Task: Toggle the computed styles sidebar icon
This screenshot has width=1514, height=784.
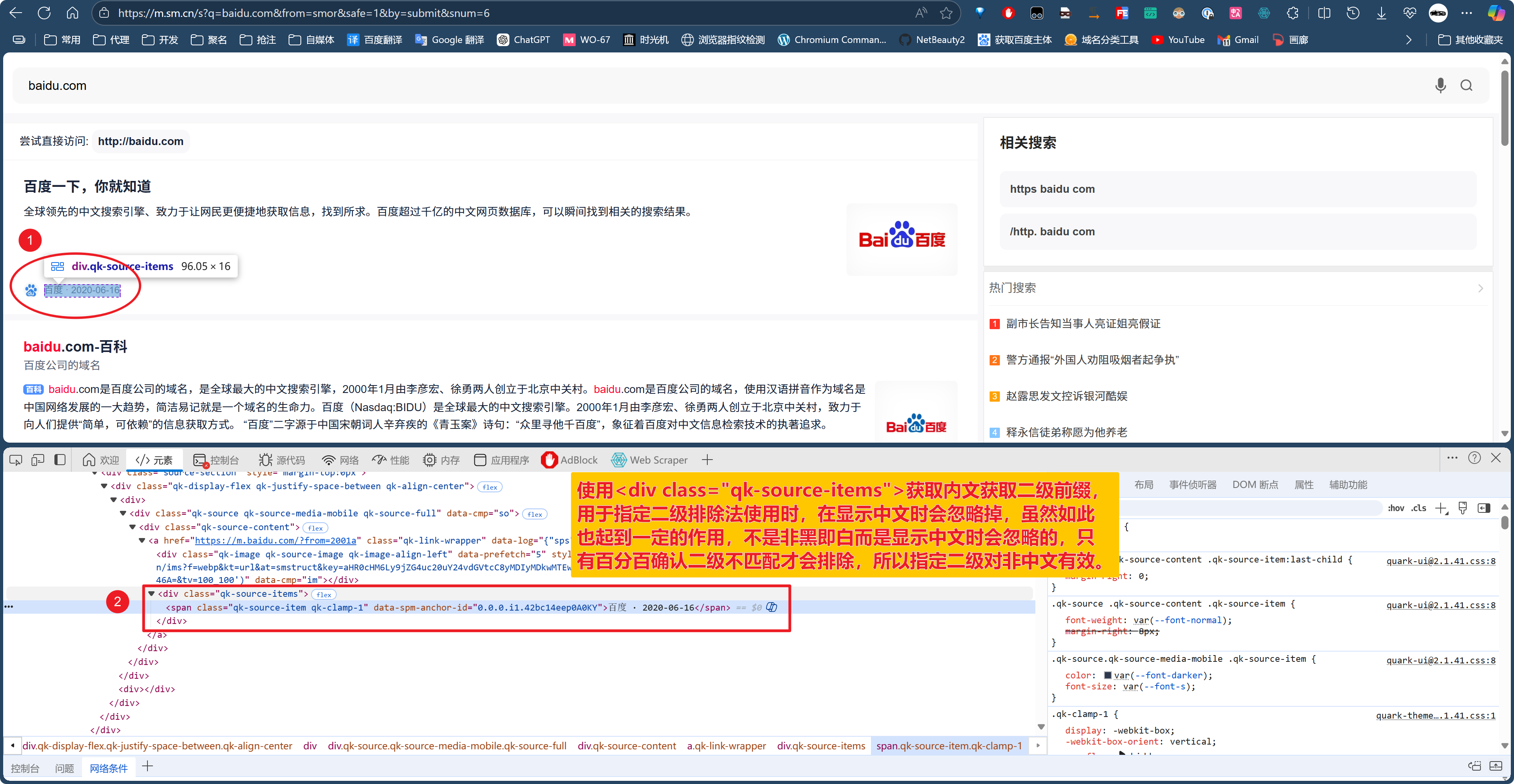Action: point(1483,508)
